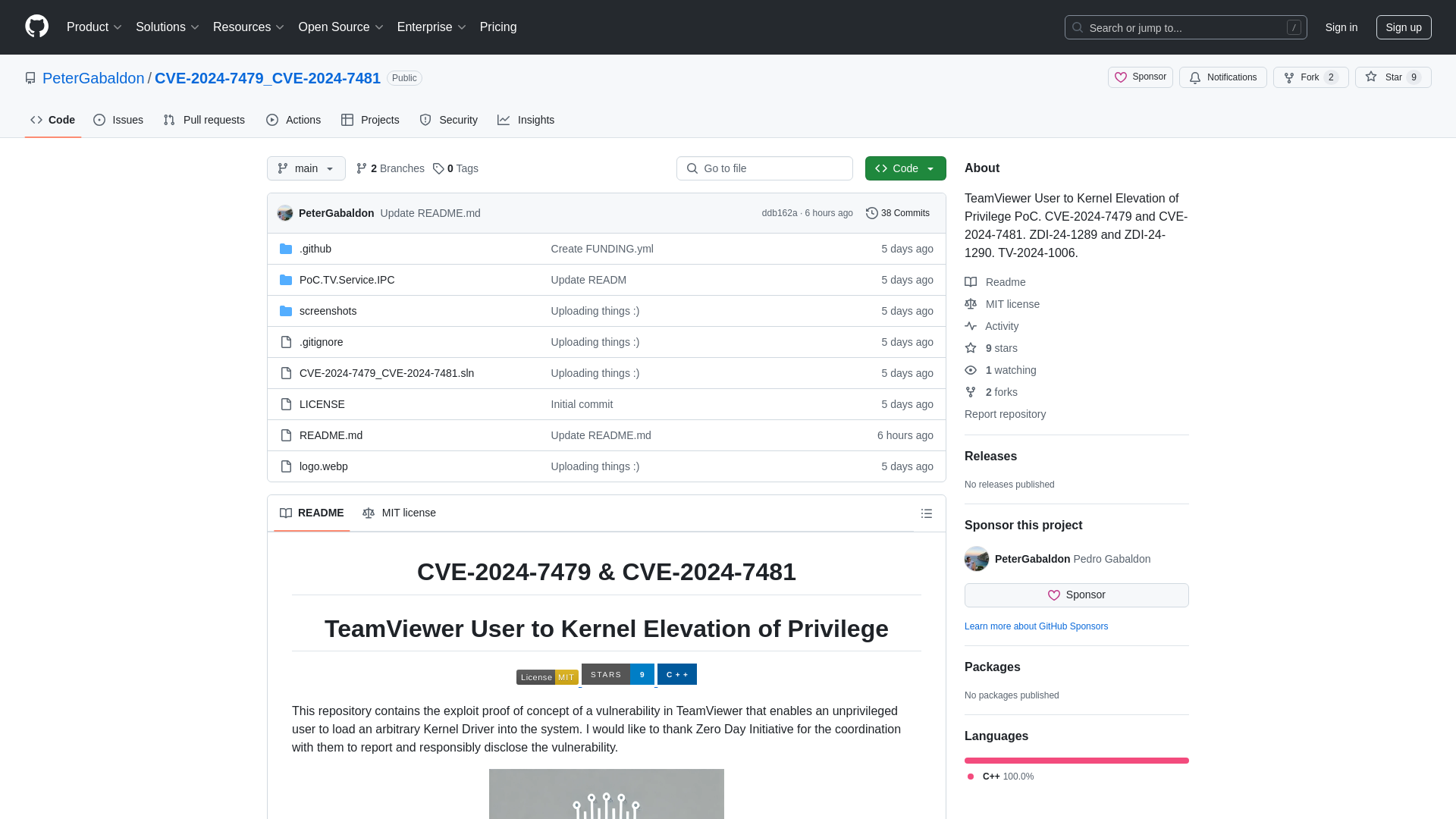The image size is (1456, 819).
Task: Open the CVE-2024-7479_CVE-2024-7481 repo link
Action: point(268,78)
